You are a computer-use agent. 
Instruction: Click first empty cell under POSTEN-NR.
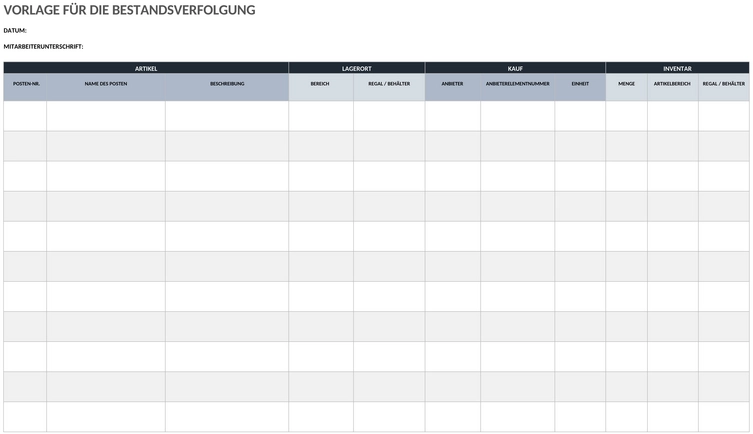(25, 116)
